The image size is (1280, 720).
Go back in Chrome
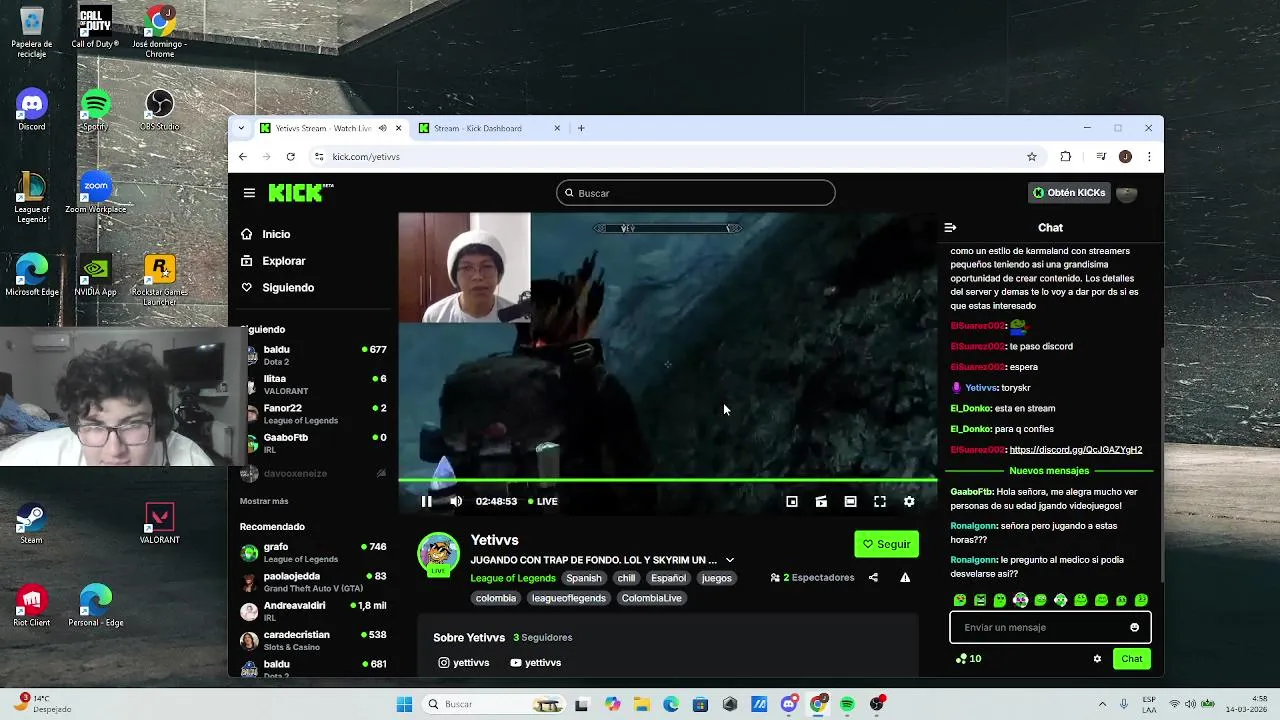[x=242, y=157]
